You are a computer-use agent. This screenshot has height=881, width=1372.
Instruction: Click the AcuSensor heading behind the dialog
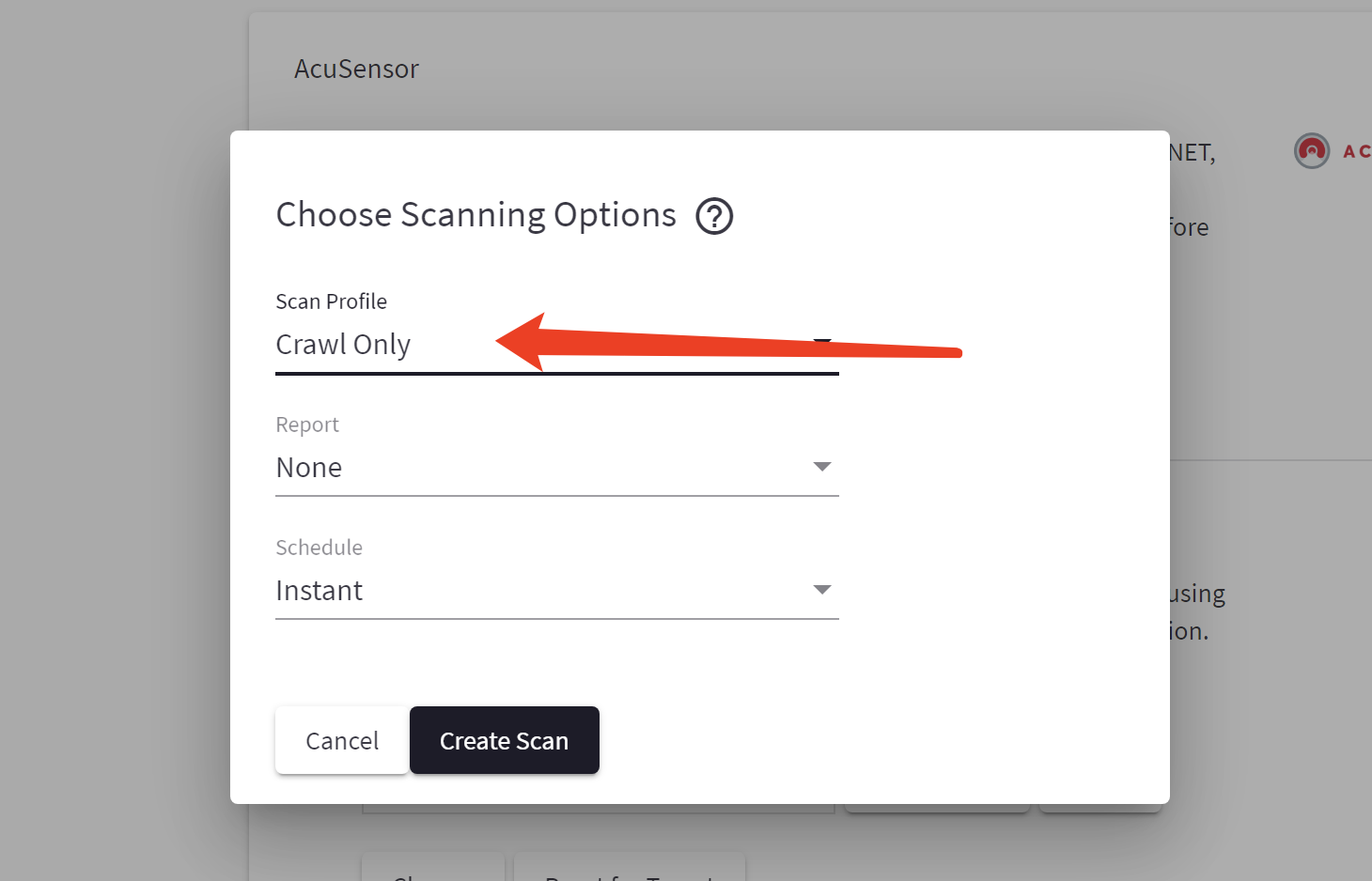click(x=356, y=70)
